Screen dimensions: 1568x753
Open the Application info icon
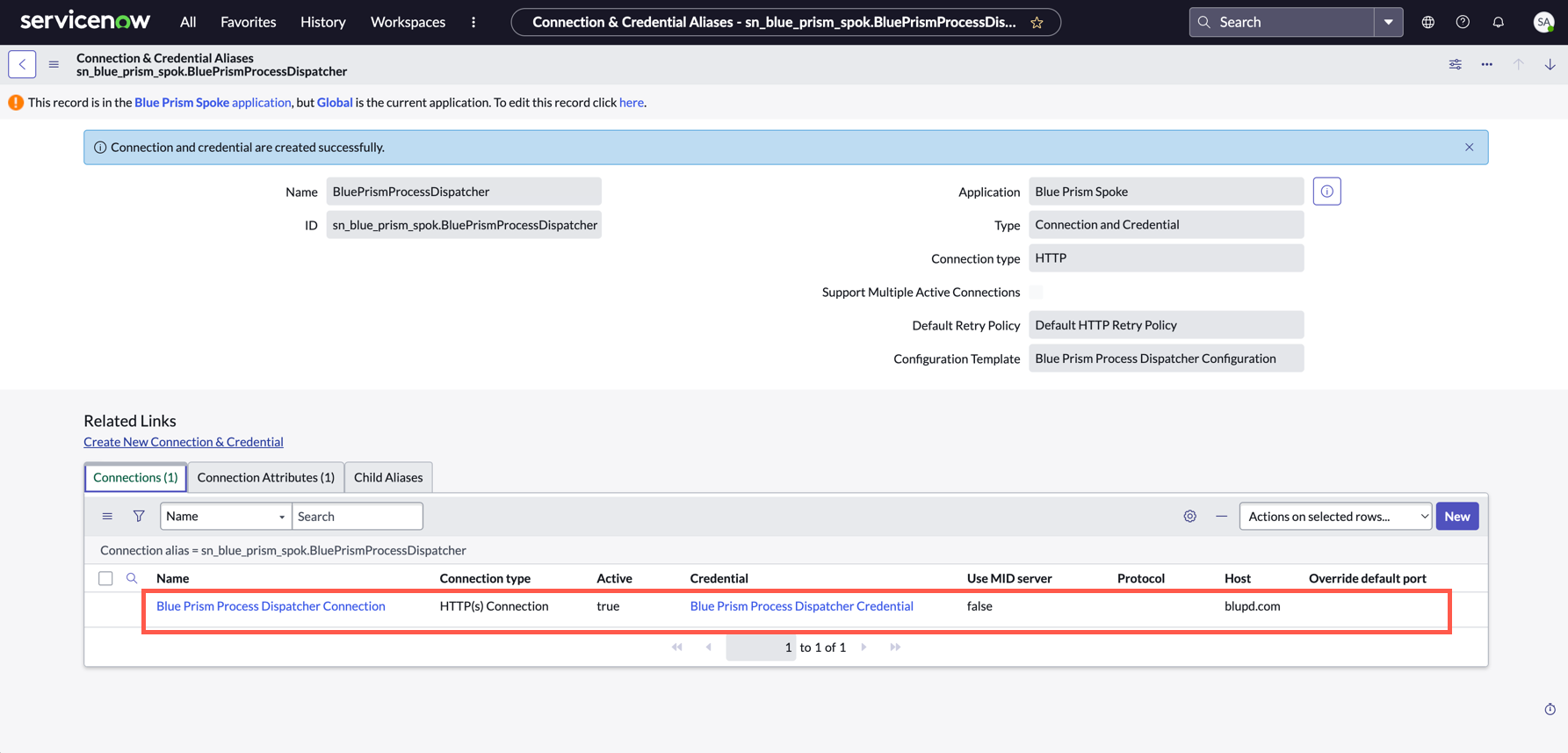pos(1326,192)
